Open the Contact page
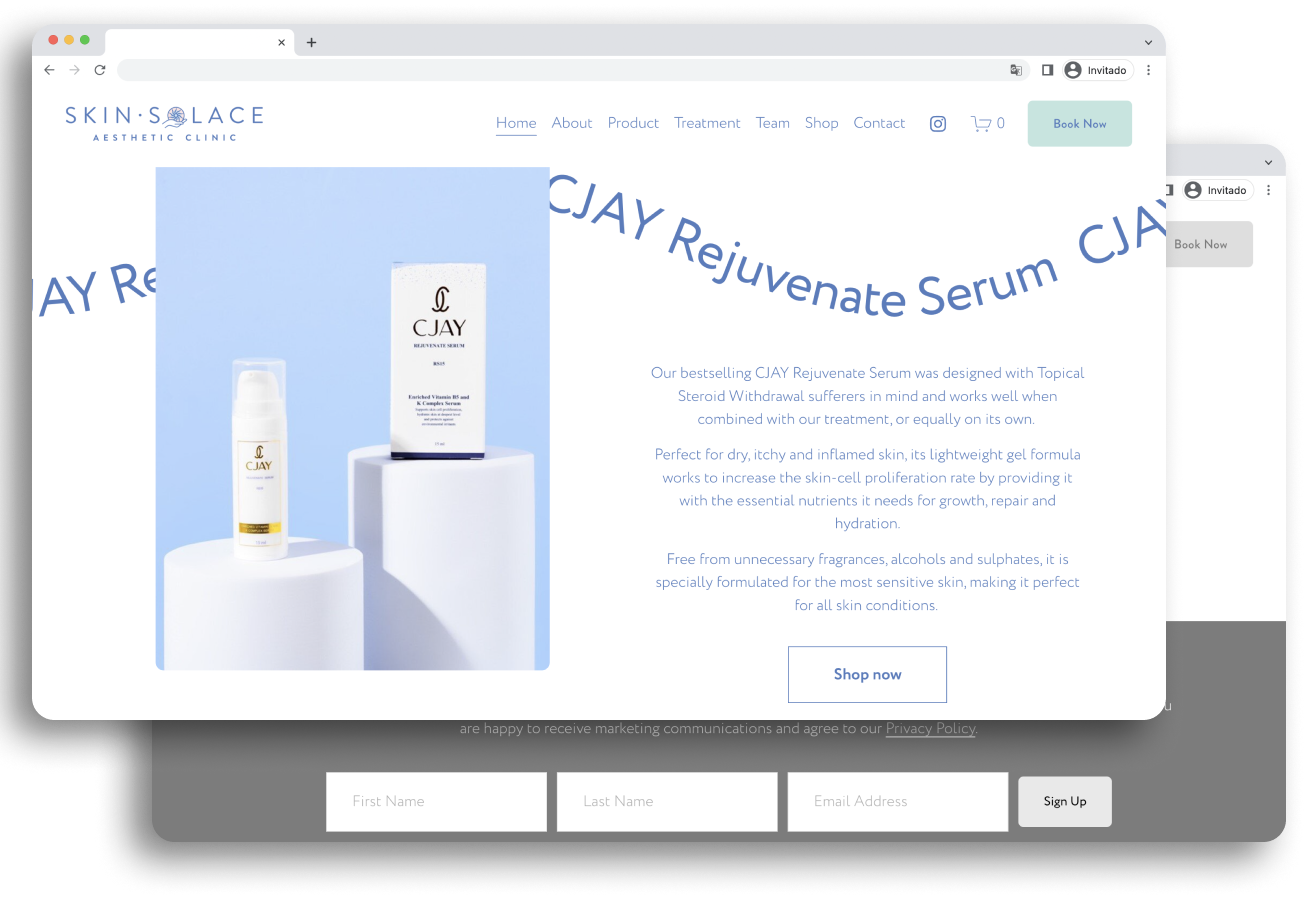 click(879, 123)
